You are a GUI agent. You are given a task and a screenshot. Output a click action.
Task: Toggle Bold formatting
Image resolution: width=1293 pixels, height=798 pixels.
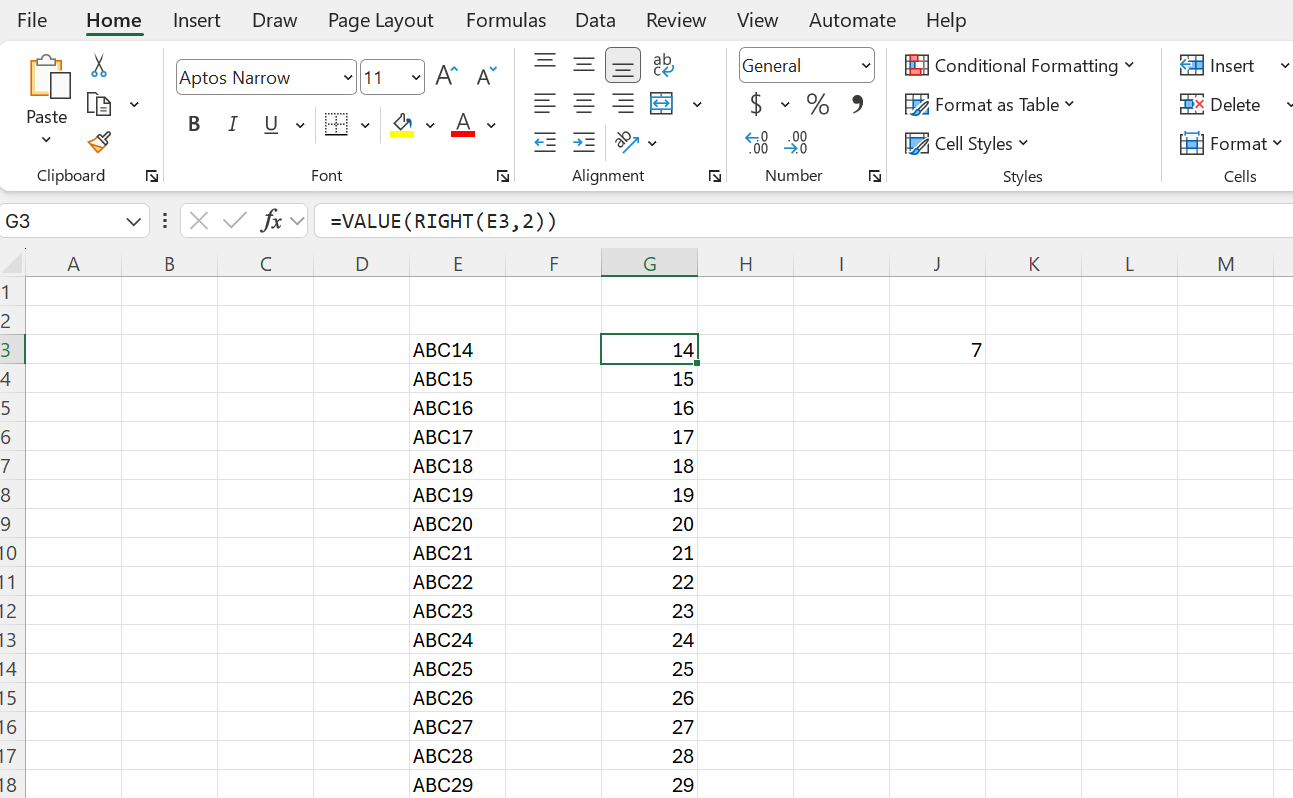pos(194,125)
